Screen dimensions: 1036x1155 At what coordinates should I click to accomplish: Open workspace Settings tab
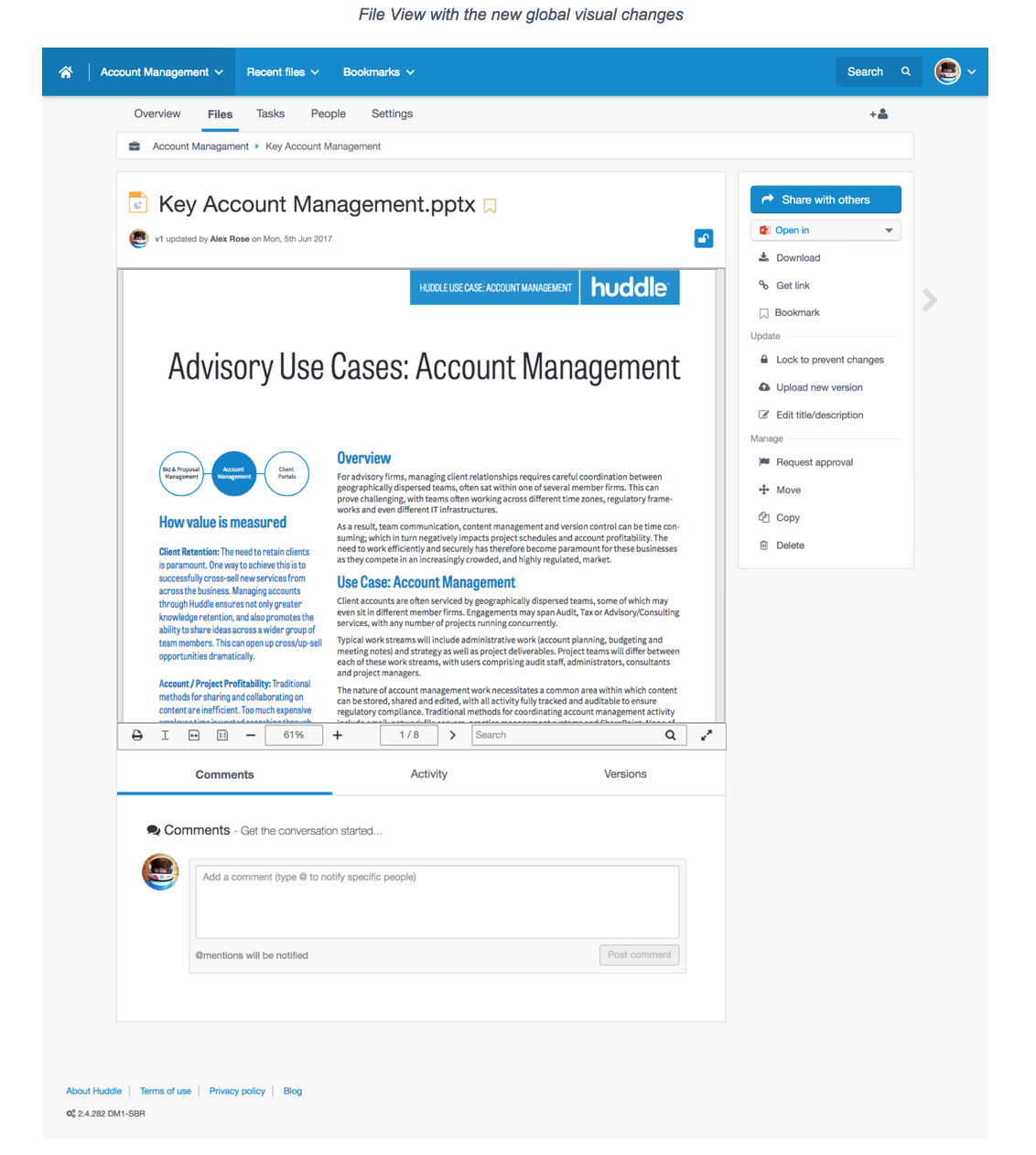tap(392, 113)
